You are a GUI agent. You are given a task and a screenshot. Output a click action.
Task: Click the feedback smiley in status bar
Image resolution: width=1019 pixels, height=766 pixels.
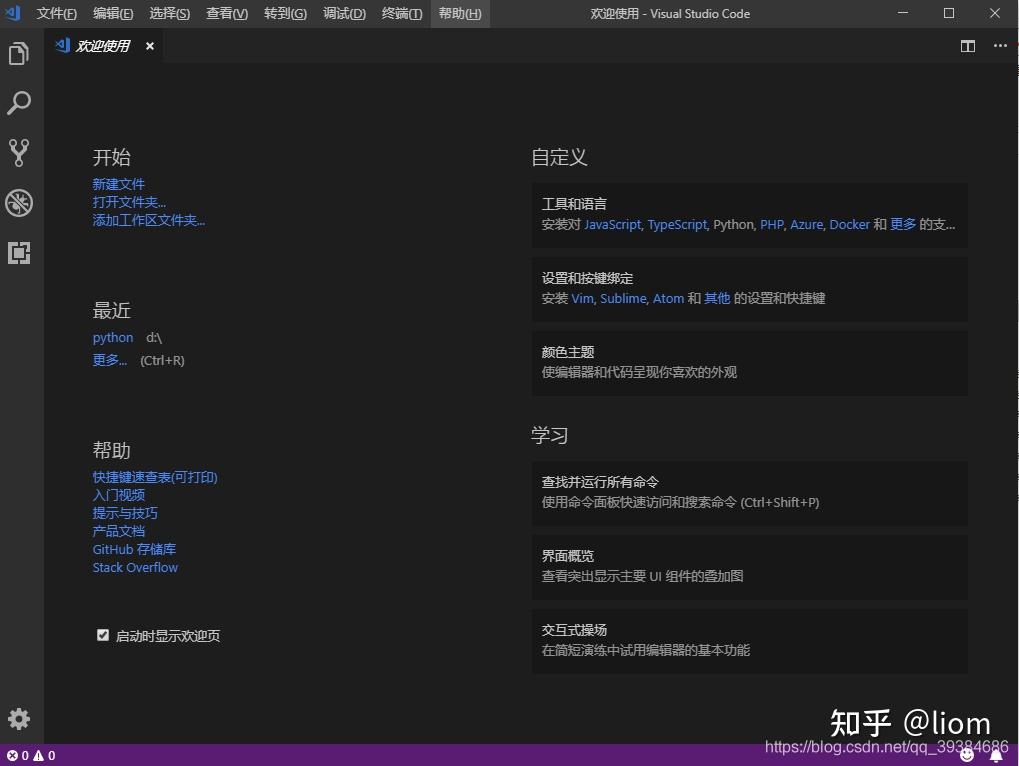(967, 755)
